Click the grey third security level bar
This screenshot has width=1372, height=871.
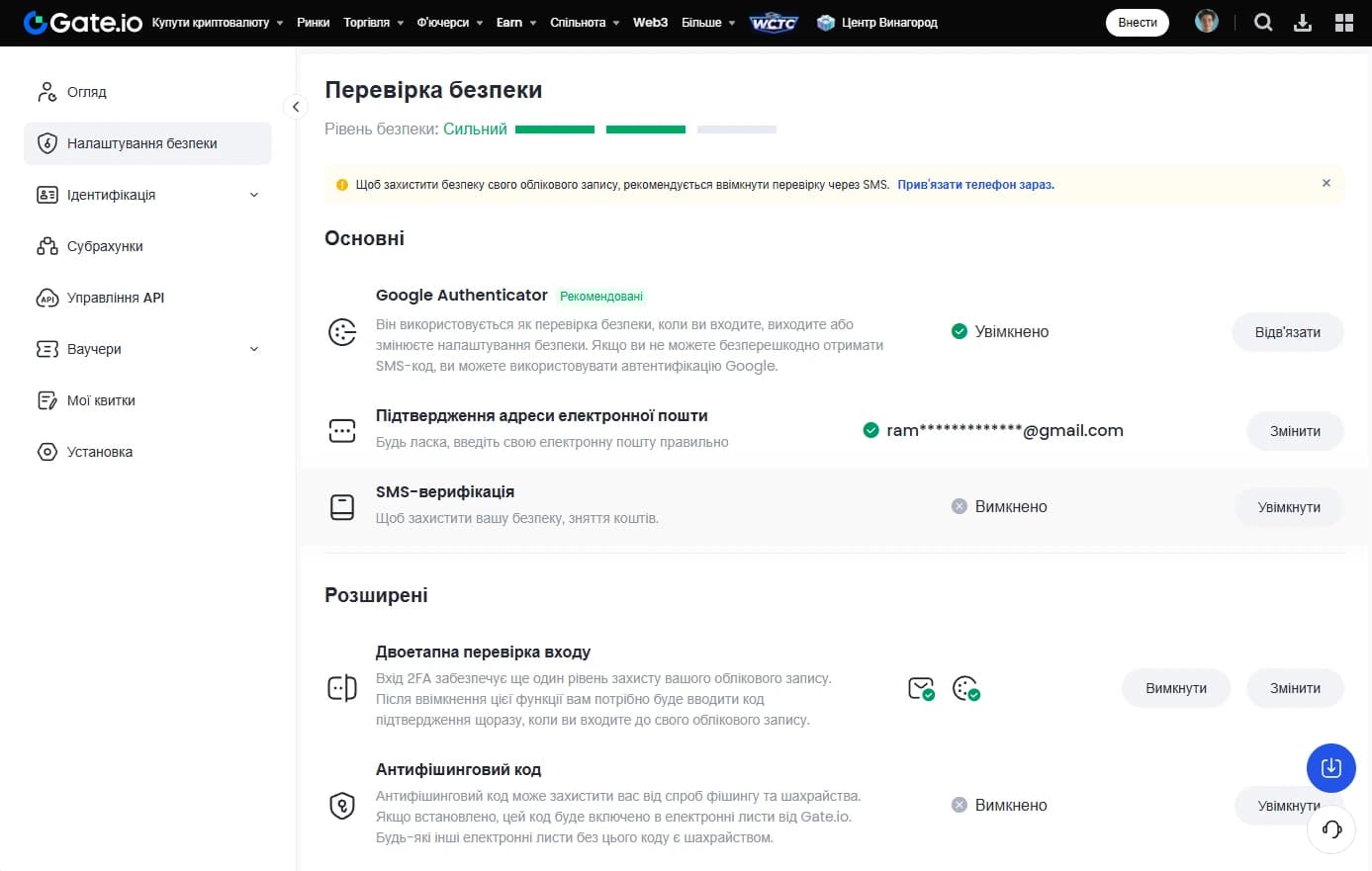(x=737, y=130)
